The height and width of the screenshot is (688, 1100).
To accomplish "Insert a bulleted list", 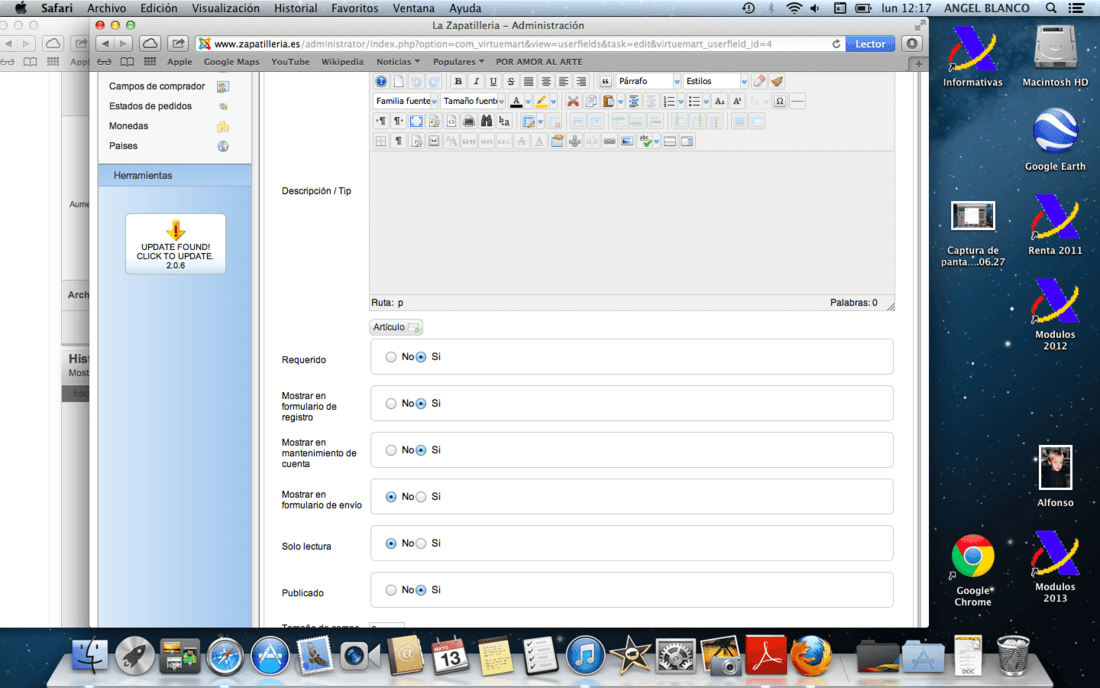I will click(x=694, y=102).
